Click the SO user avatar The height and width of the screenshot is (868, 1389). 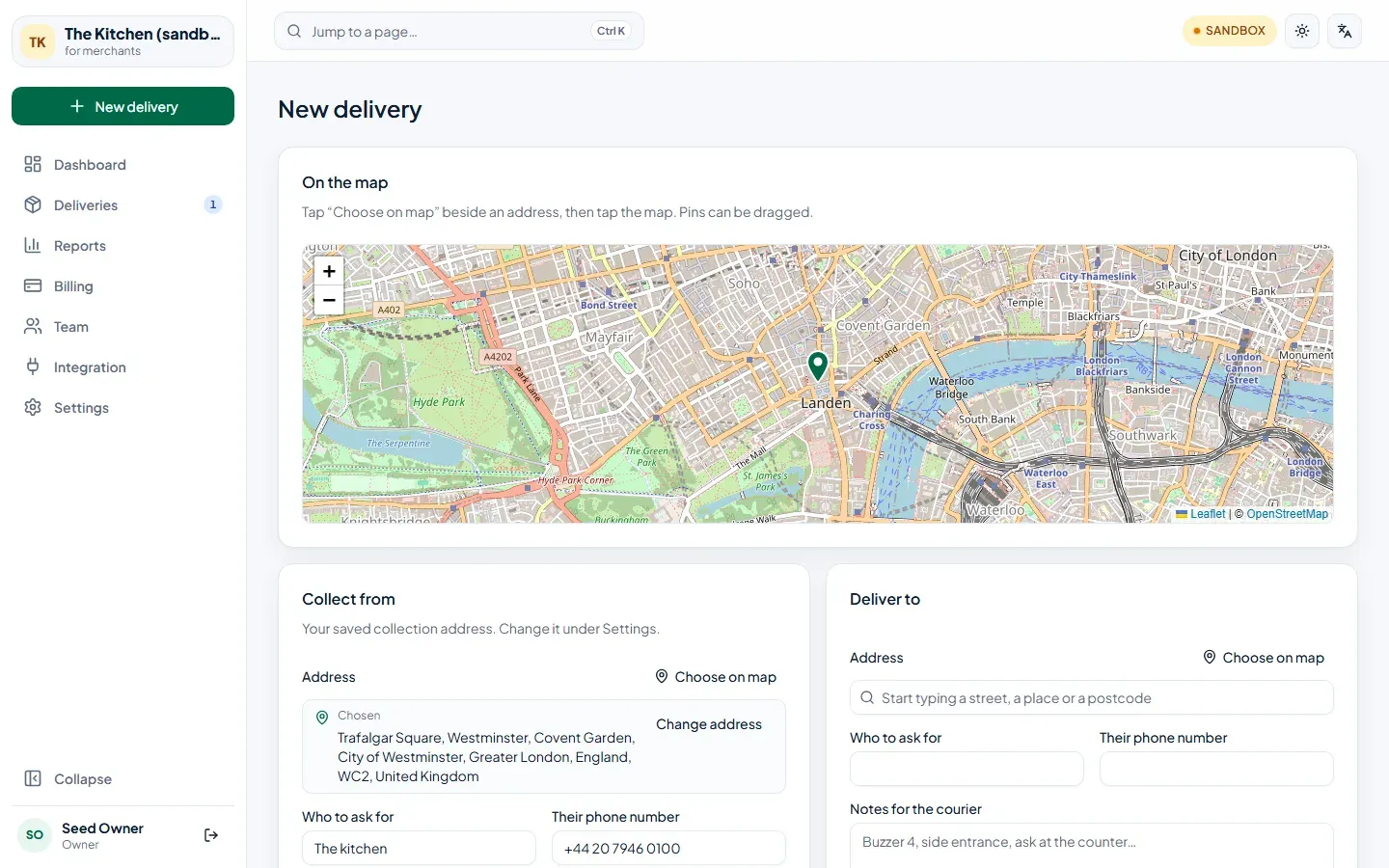tap(35, 835)
